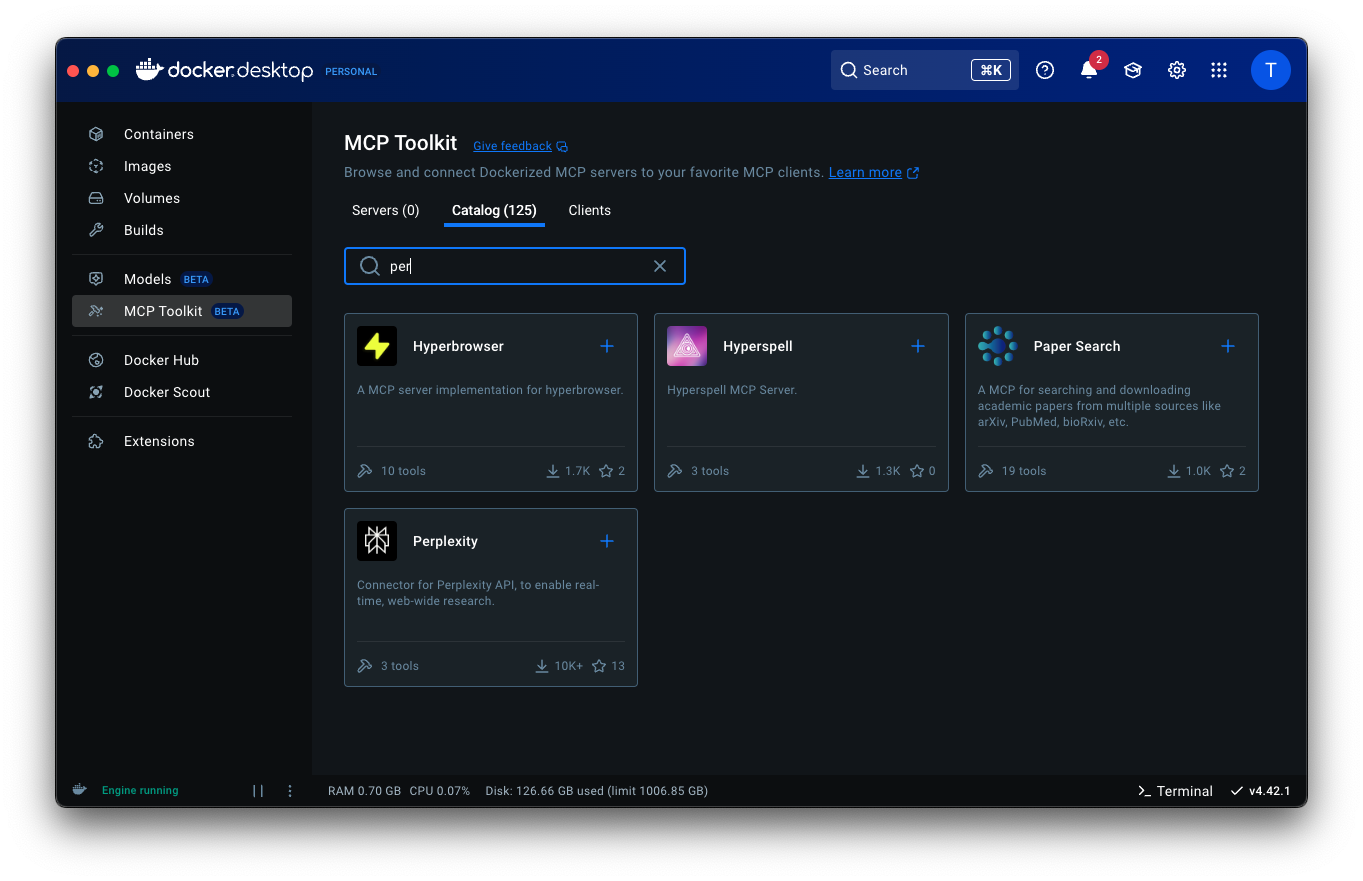Add the Perplexity server with plus icon
This screenshot has width=1363, height=881.
tap(607, 541)
